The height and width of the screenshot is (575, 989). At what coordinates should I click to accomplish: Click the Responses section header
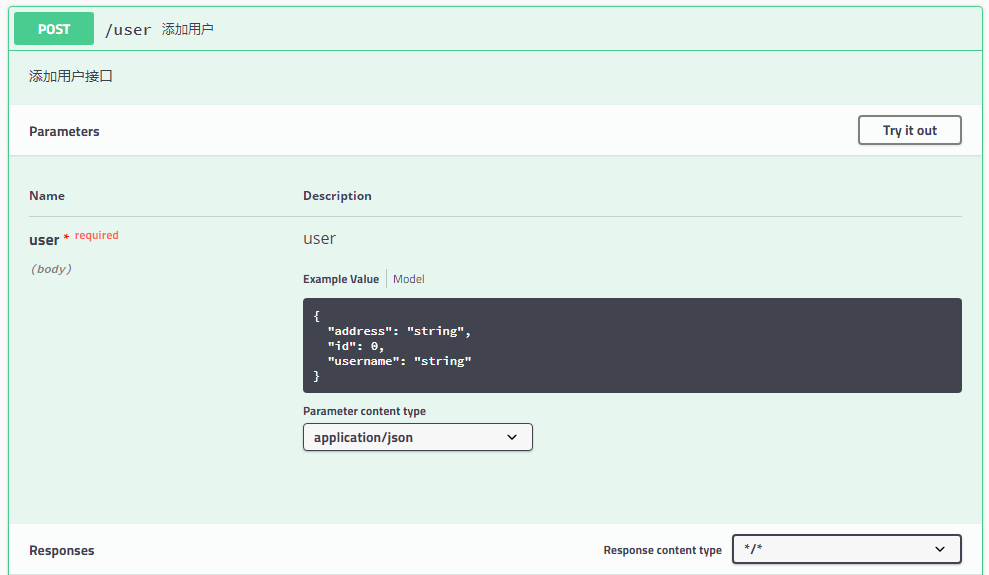61,550
